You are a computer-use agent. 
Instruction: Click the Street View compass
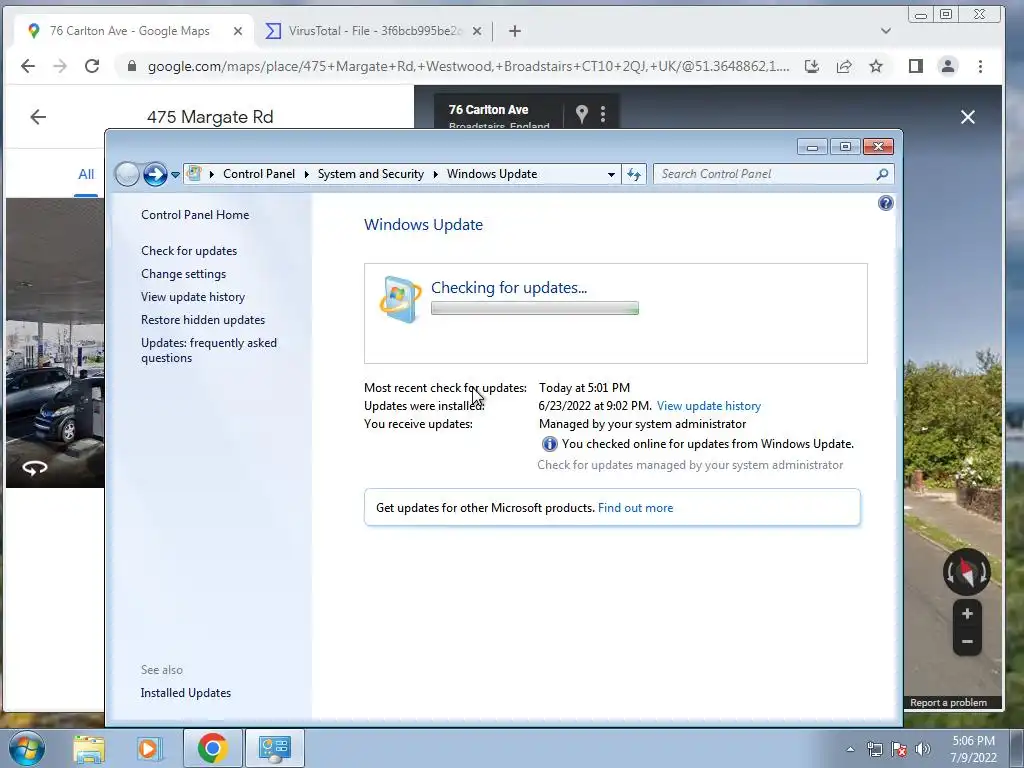tap(967, 573)
